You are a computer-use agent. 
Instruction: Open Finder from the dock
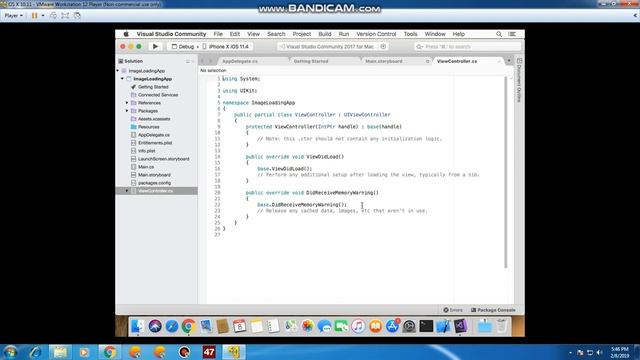pos(138,326)
